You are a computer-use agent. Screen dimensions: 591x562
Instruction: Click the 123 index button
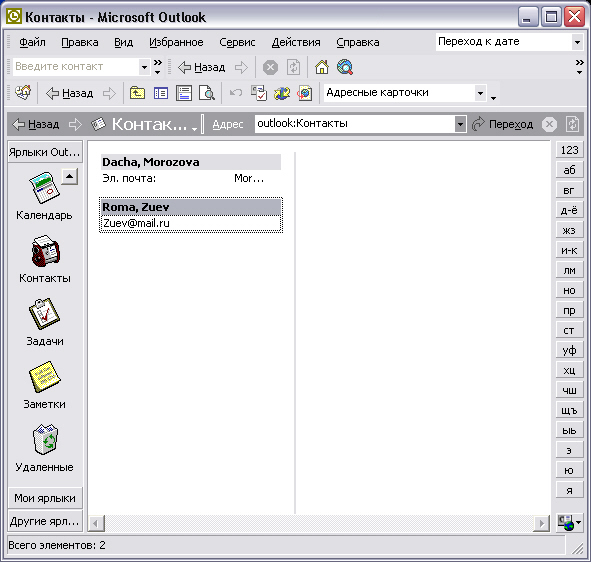(569, 150)
